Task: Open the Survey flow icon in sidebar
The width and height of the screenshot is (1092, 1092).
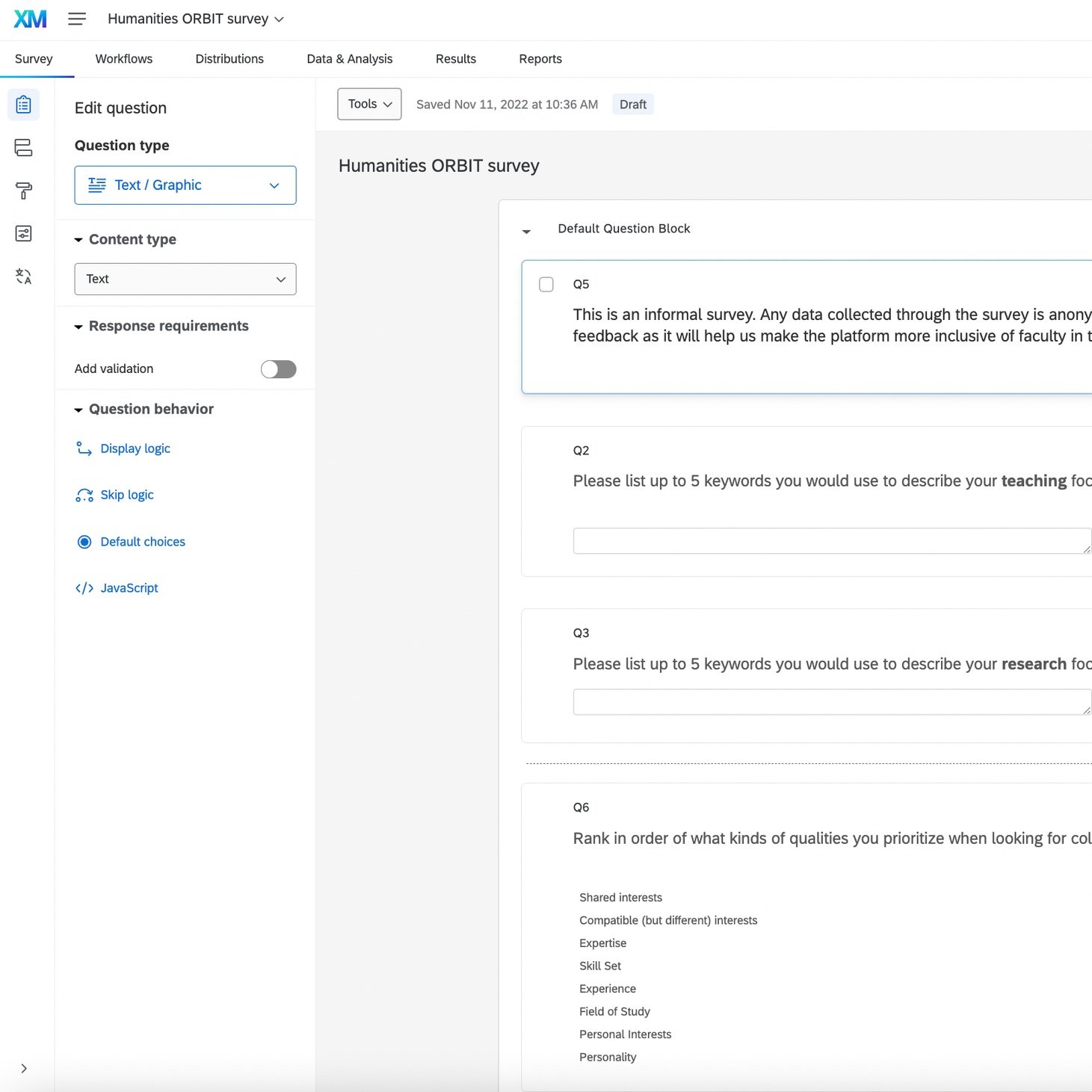Action: [24, 147]
